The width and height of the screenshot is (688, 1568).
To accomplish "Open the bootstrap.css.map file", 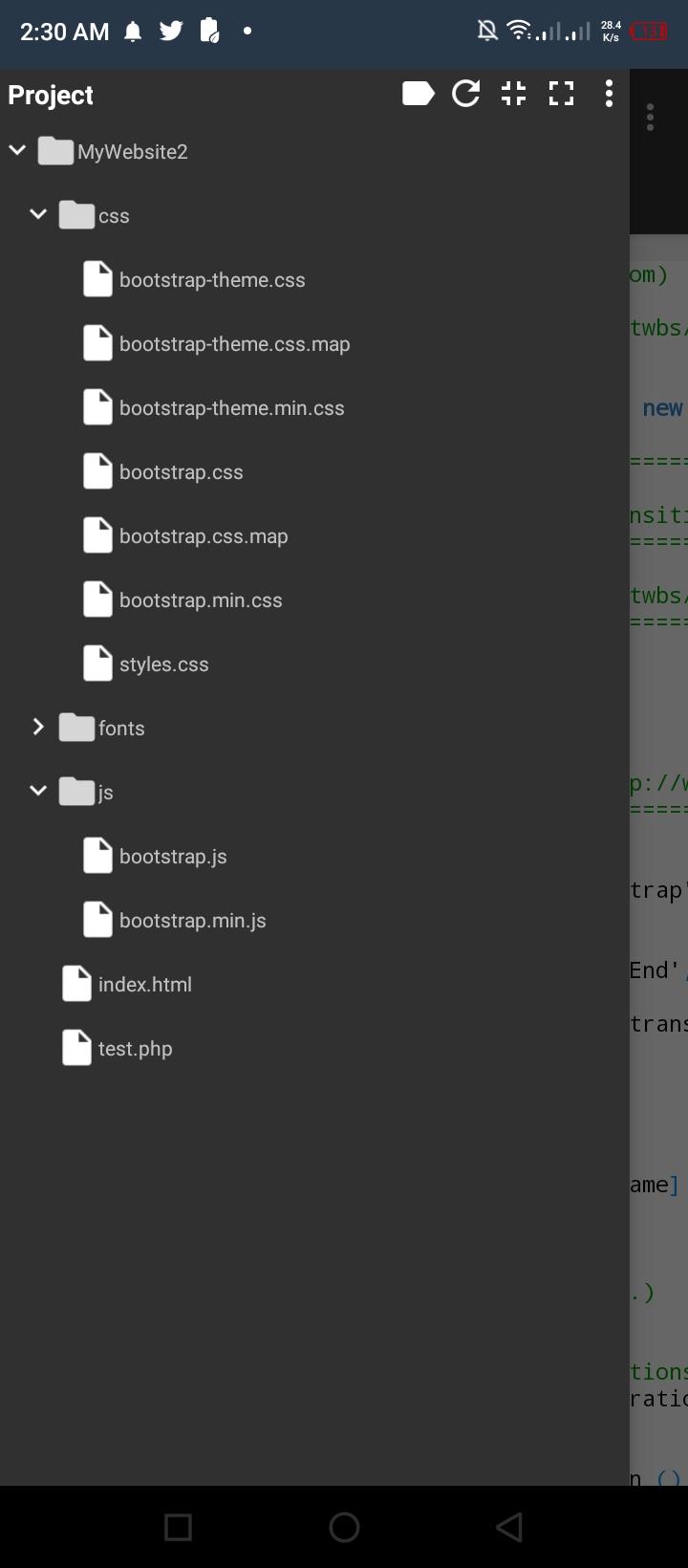I will coord(204,536).
